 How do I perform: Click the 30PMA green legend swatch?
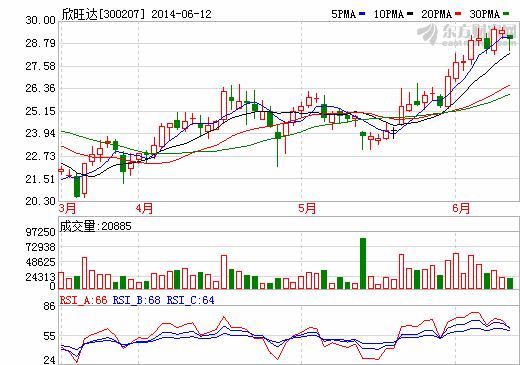[506, 14]
